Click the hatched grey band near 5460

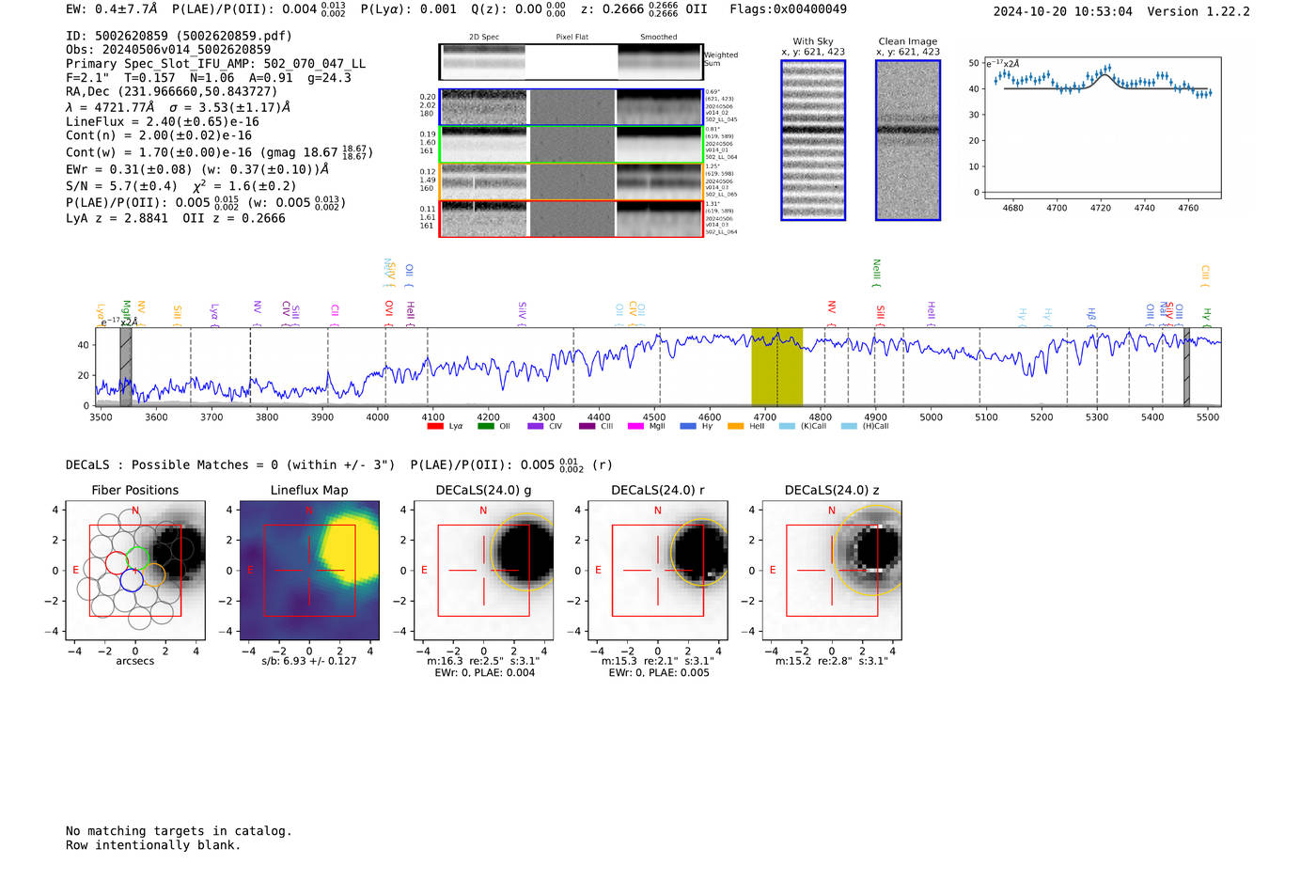1186,367
